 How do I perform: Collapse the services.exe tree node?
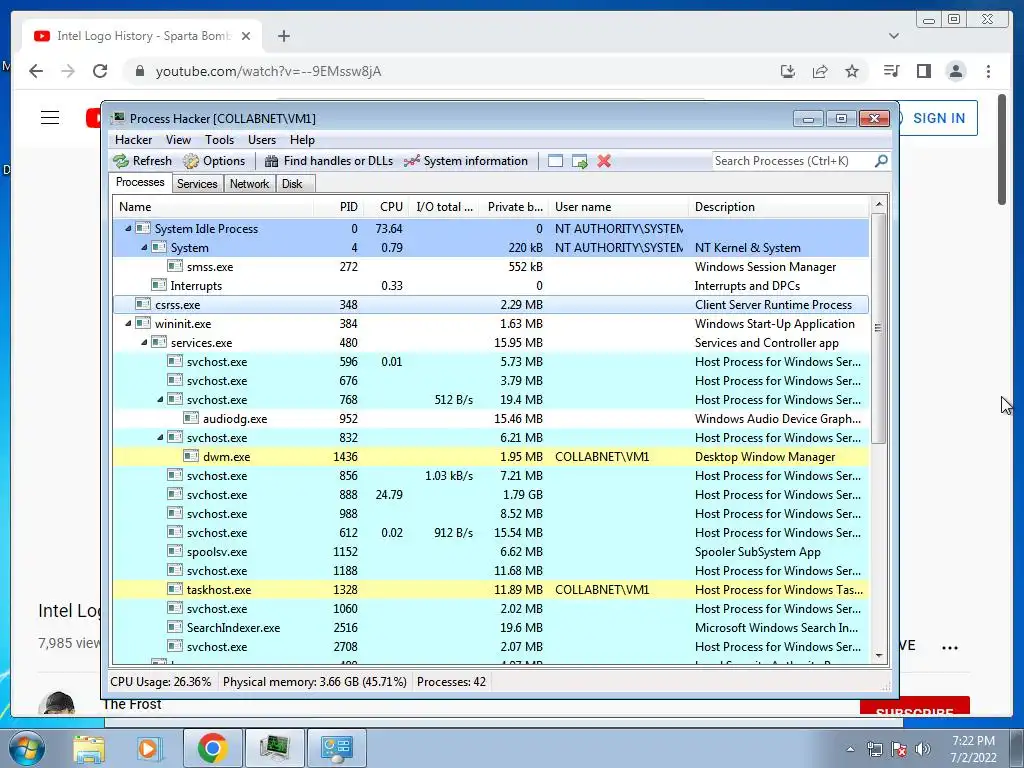pyautogui.click(x=144, y=342)
